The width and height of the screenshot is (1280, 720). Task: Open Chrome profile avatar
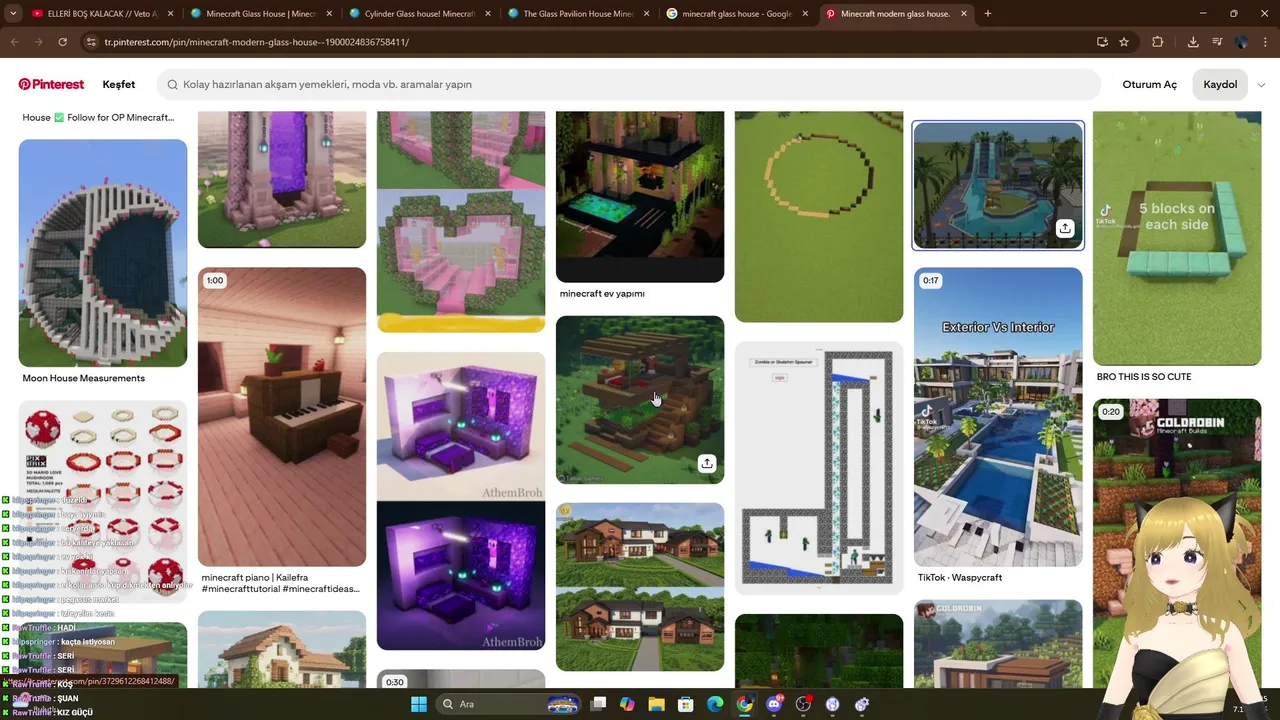click(1241, 42)
